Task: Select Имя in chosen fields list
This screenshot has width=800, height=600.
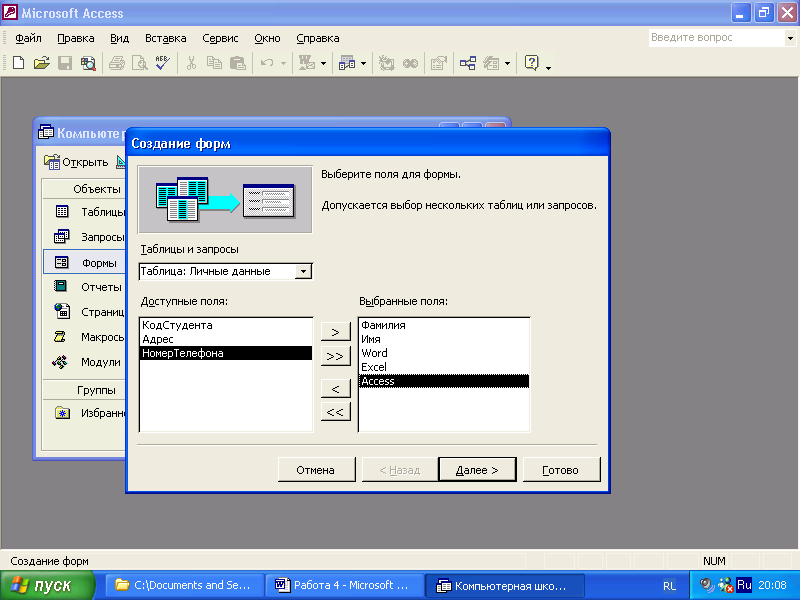Action: (x=444, y=339)
